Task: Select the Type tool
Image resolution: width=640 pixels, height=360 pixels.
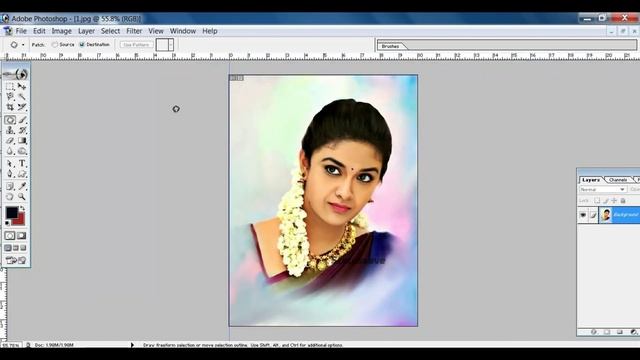Action: click(x=22, y=164)
